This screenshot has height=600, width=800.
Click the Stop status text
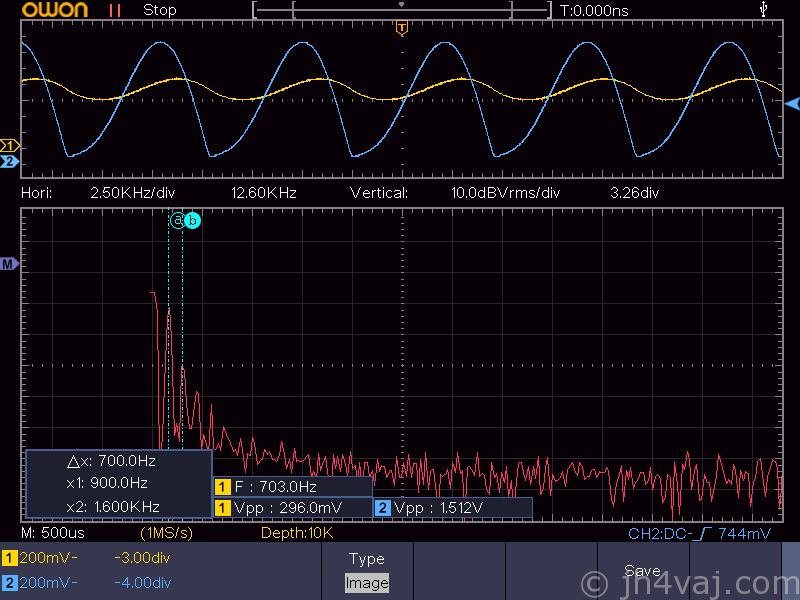click(x=160, y=10)
